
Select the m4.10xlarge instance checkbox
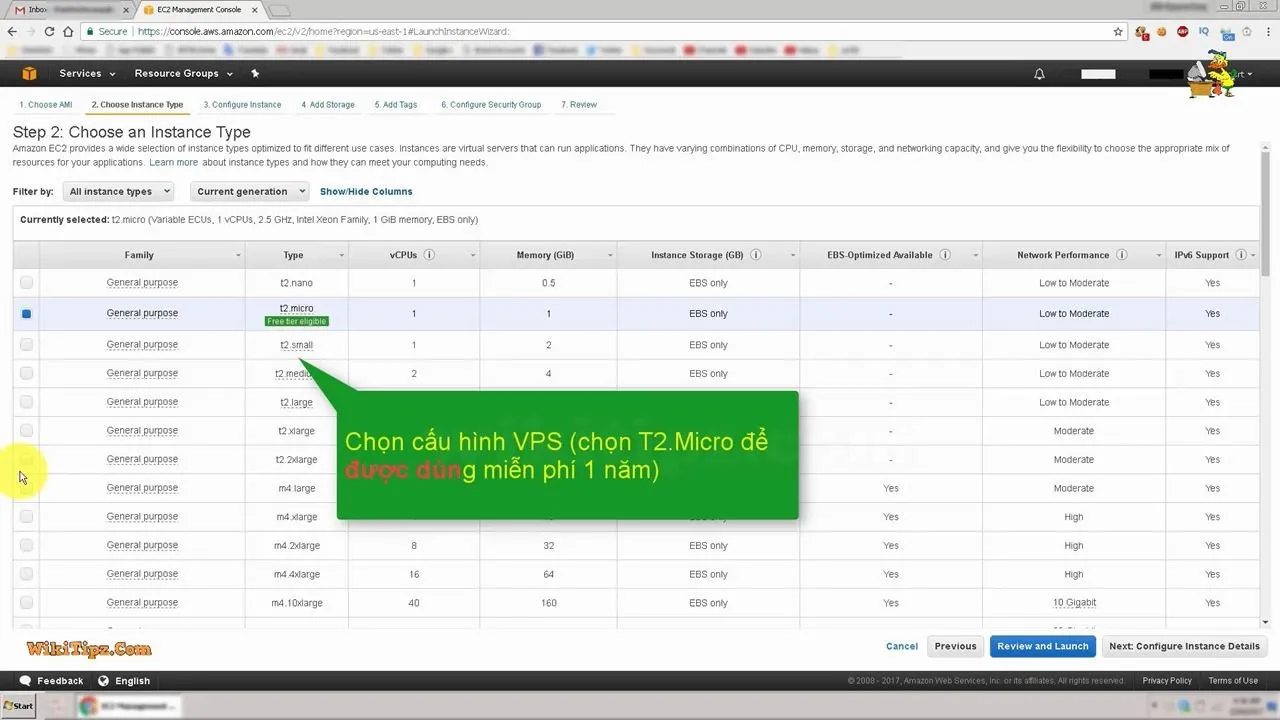click(26, 602)
